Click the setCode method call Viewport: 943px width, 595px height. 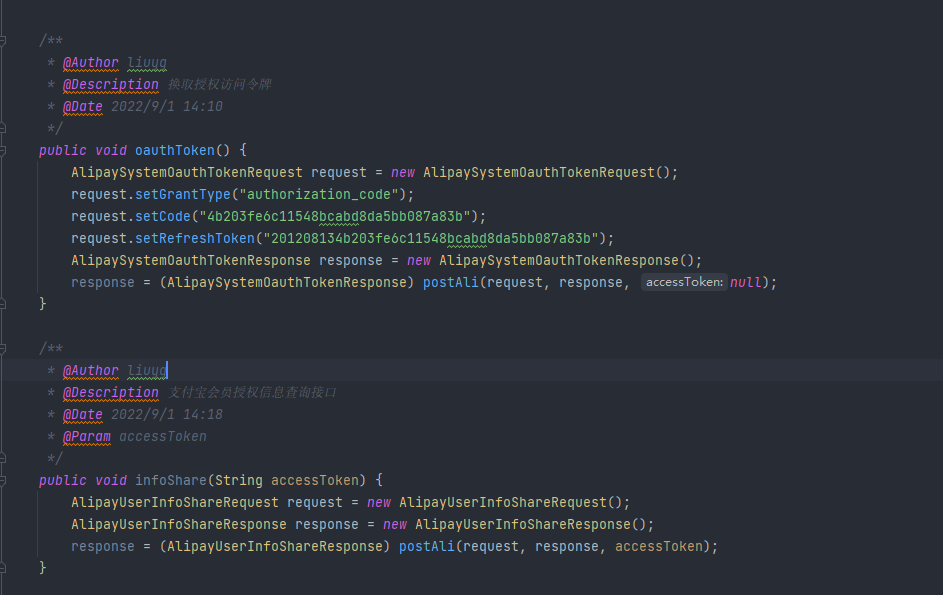point(162,216)
